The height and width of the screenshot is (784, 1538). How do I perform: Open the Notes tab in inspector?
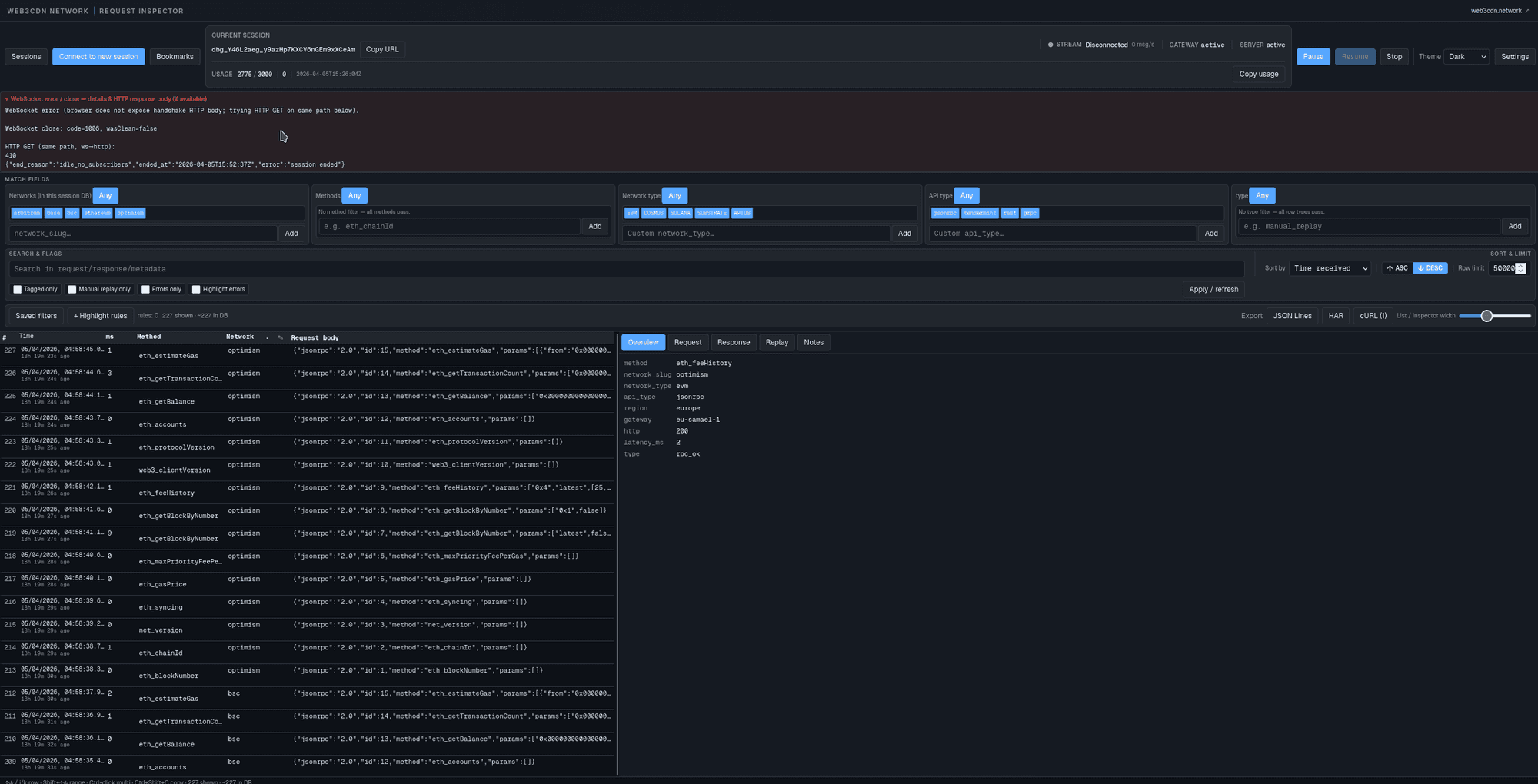[x=813, y=343]
